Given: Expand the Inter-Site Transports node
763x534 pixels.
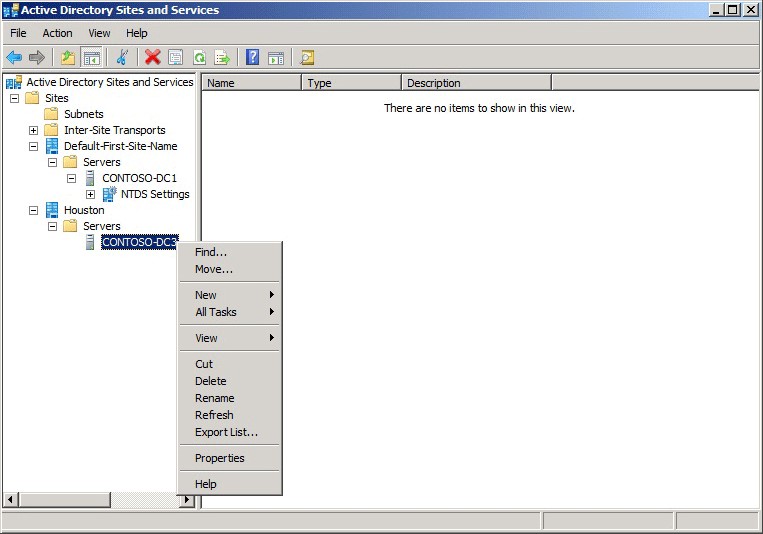Looking at the screenshot, I should point(33,130).
